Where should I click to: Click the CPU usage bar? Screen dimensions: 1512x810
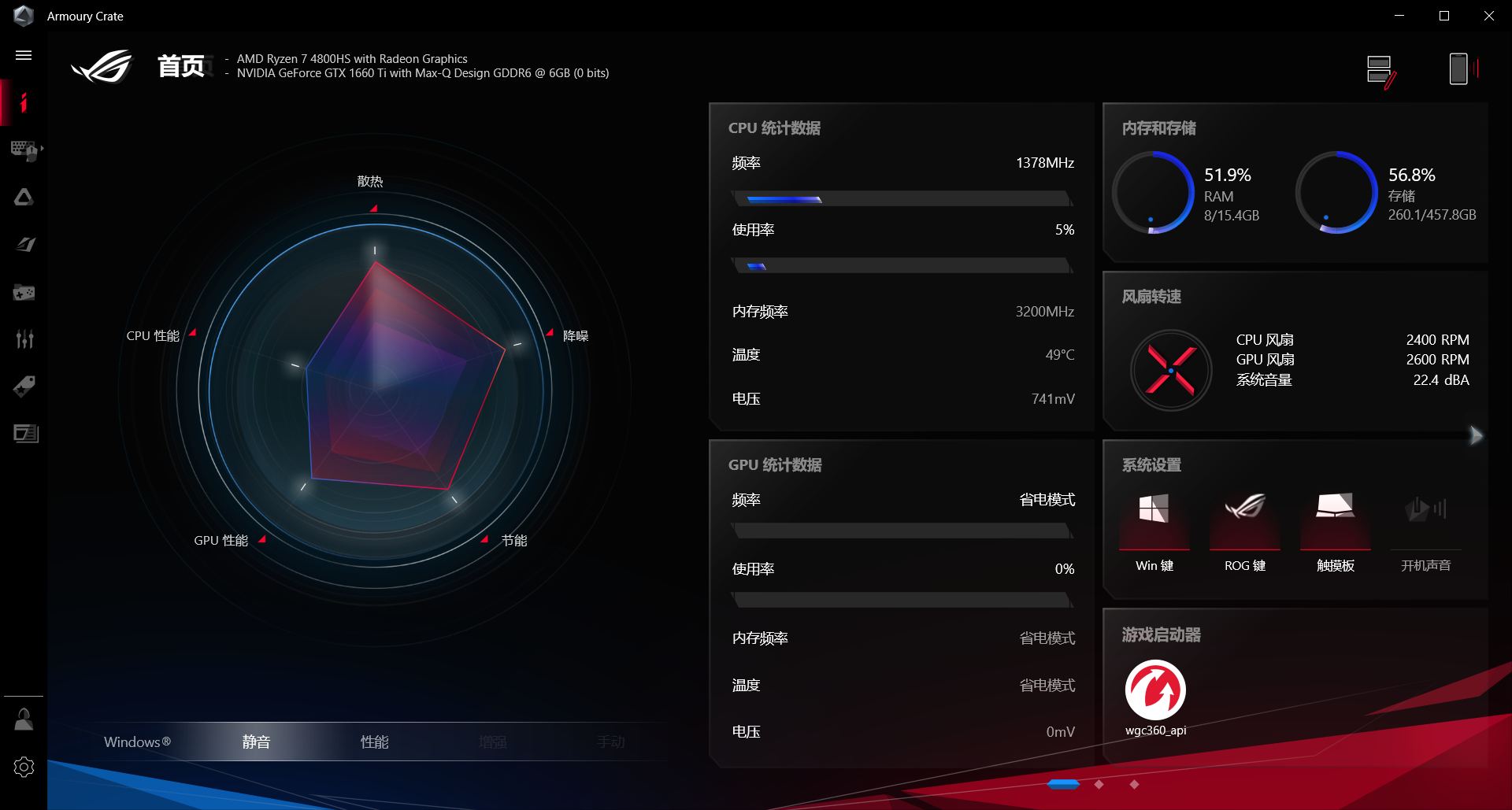902,266
